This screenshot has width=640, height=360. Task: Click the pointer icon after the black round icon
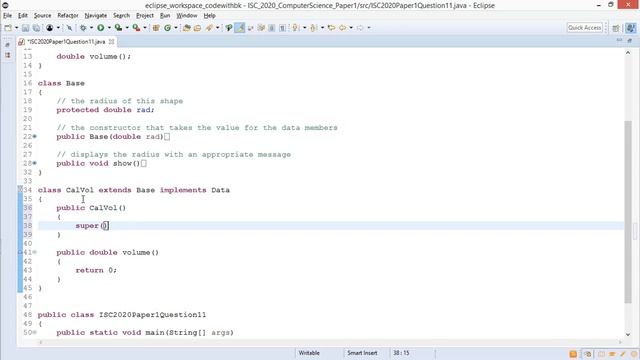[69, 28]
